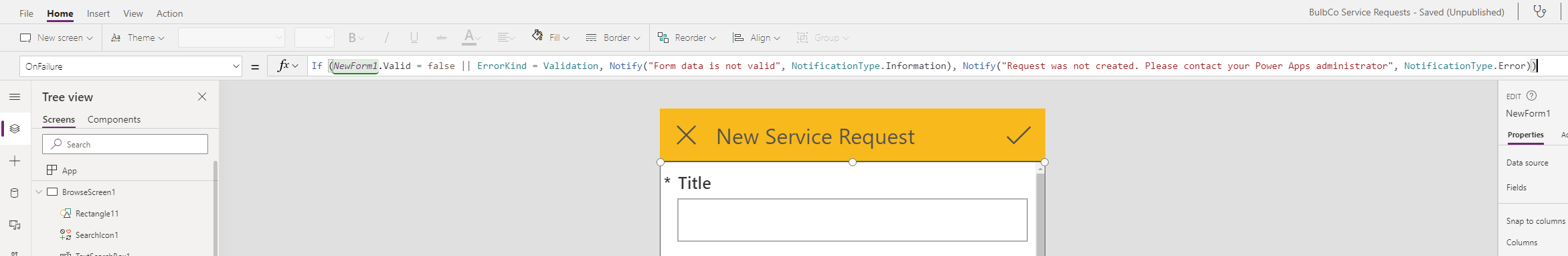Click the checkmark submit icon in form header
The image size is (1568, 256).
click(1019, 135)
